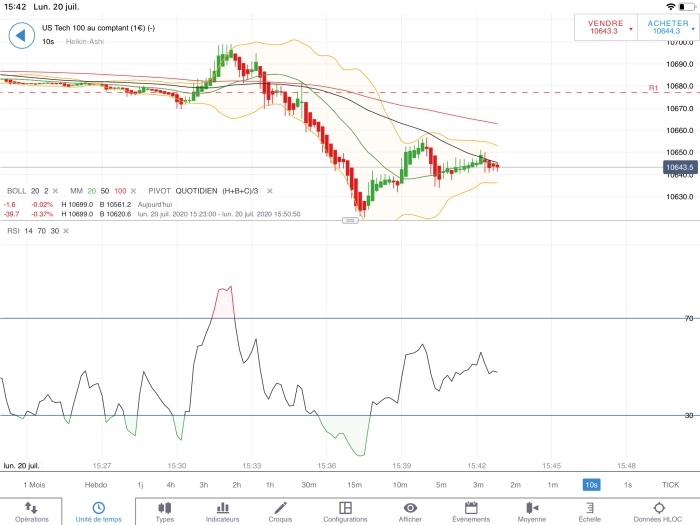Toggle the Afficher eye icon
The width and height of the screenshot is (700, 525).
[410, 508]
